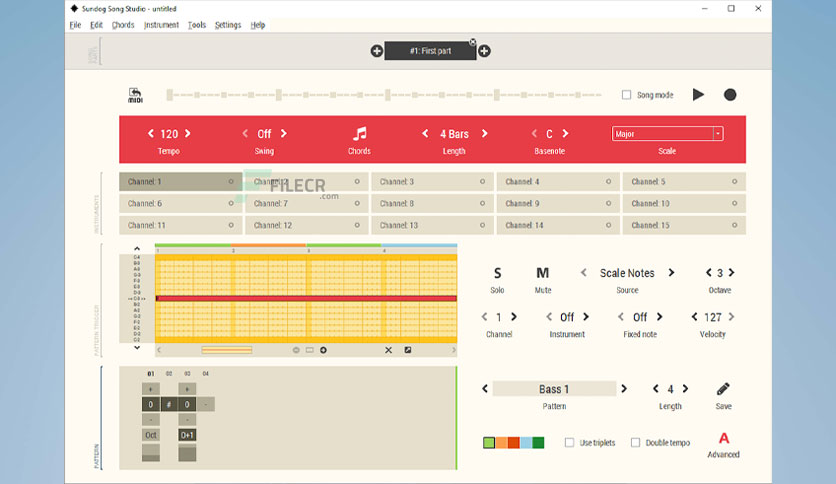Open the Chords menu
Viewport: 836px width, 484px height.
tap(123, 25)
